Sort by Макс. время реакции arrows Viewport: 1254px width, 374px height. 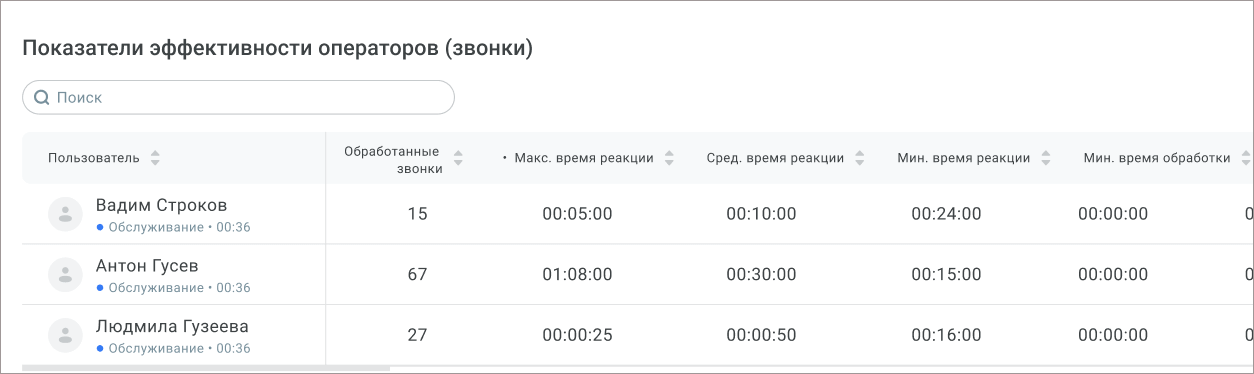[x=669, y=158]
